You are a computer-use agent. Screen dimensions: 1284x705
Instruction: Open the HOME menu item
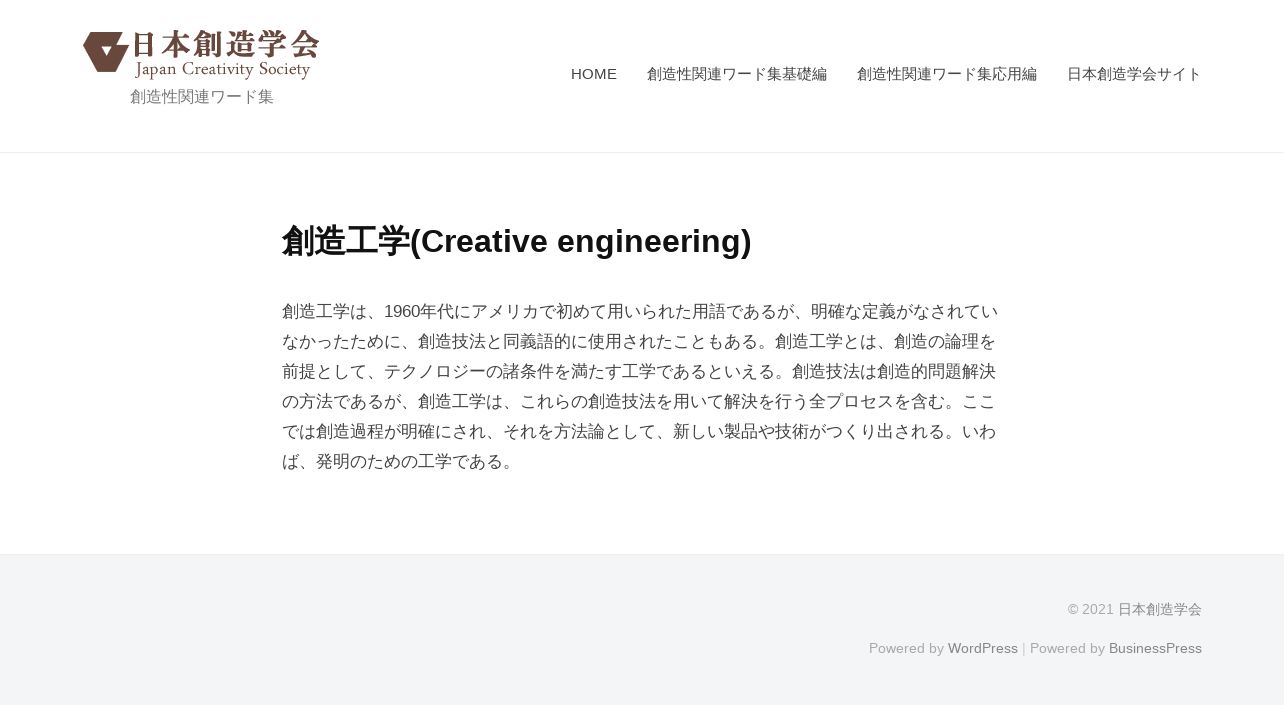[x=594, y=74]
